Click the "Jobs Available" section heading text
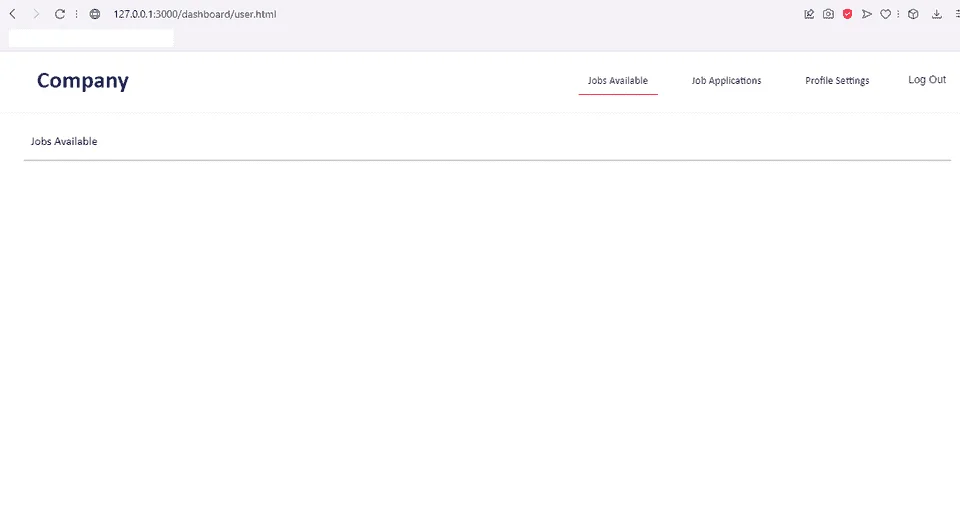This screenshot has width=960, height=512. click(x=64, y=141)
